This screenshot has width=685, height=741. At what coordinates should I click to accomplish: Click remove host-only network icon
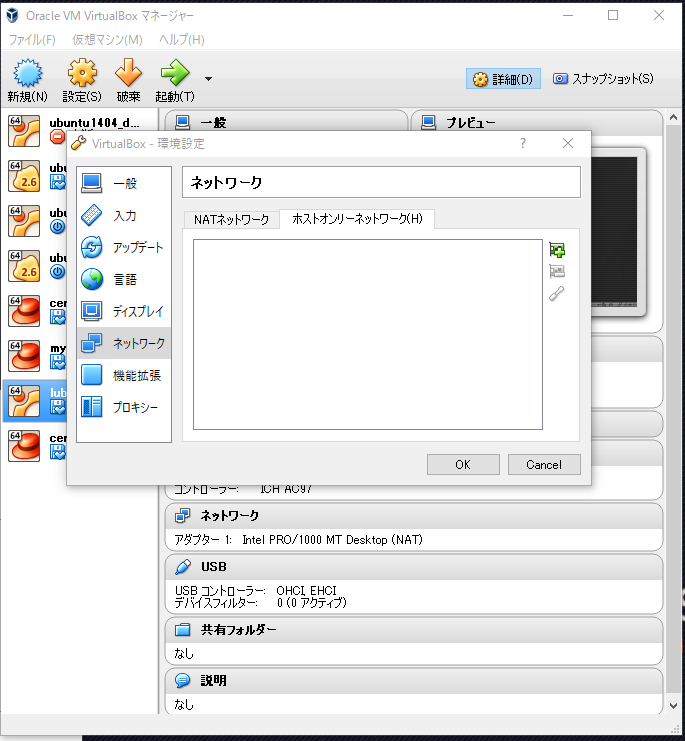point(557,271)
